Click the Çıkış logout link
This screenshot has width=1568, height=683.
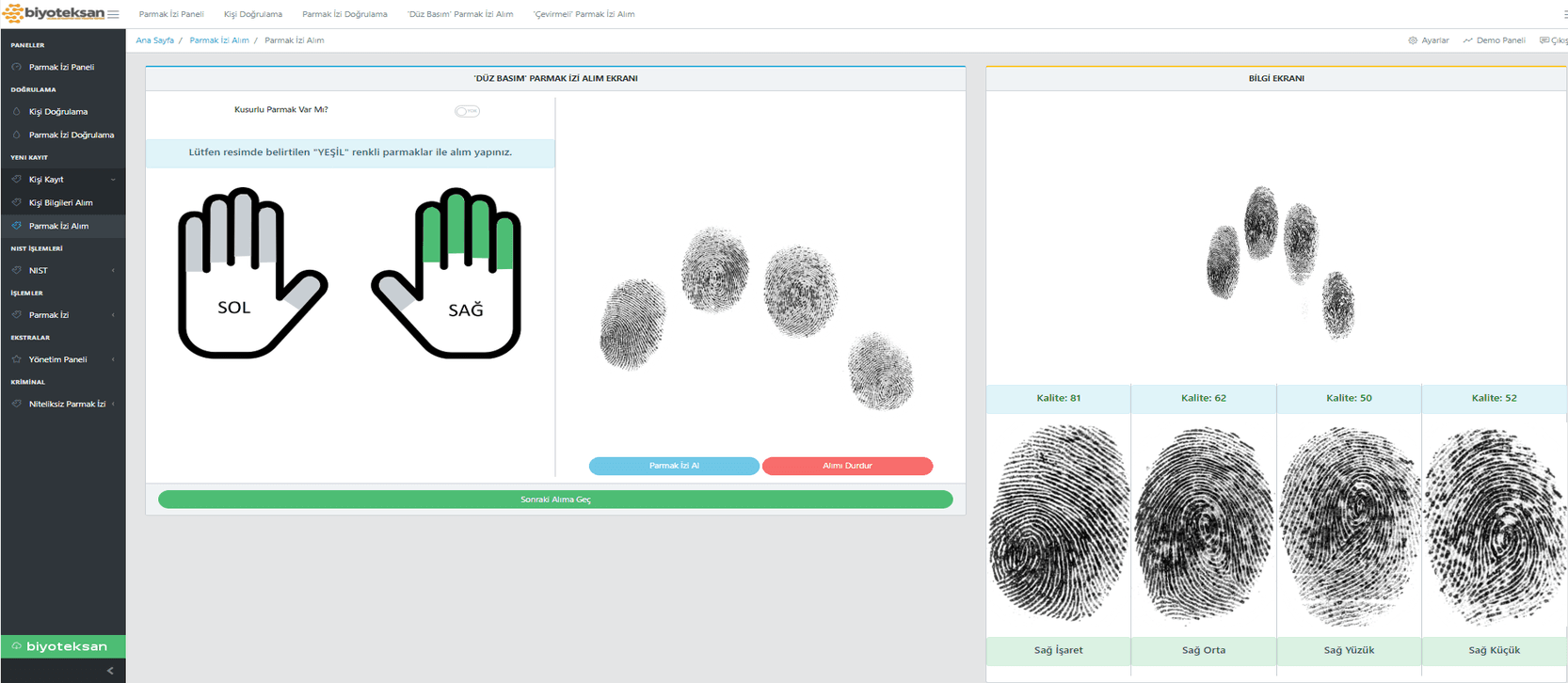tap(1560, 40)
